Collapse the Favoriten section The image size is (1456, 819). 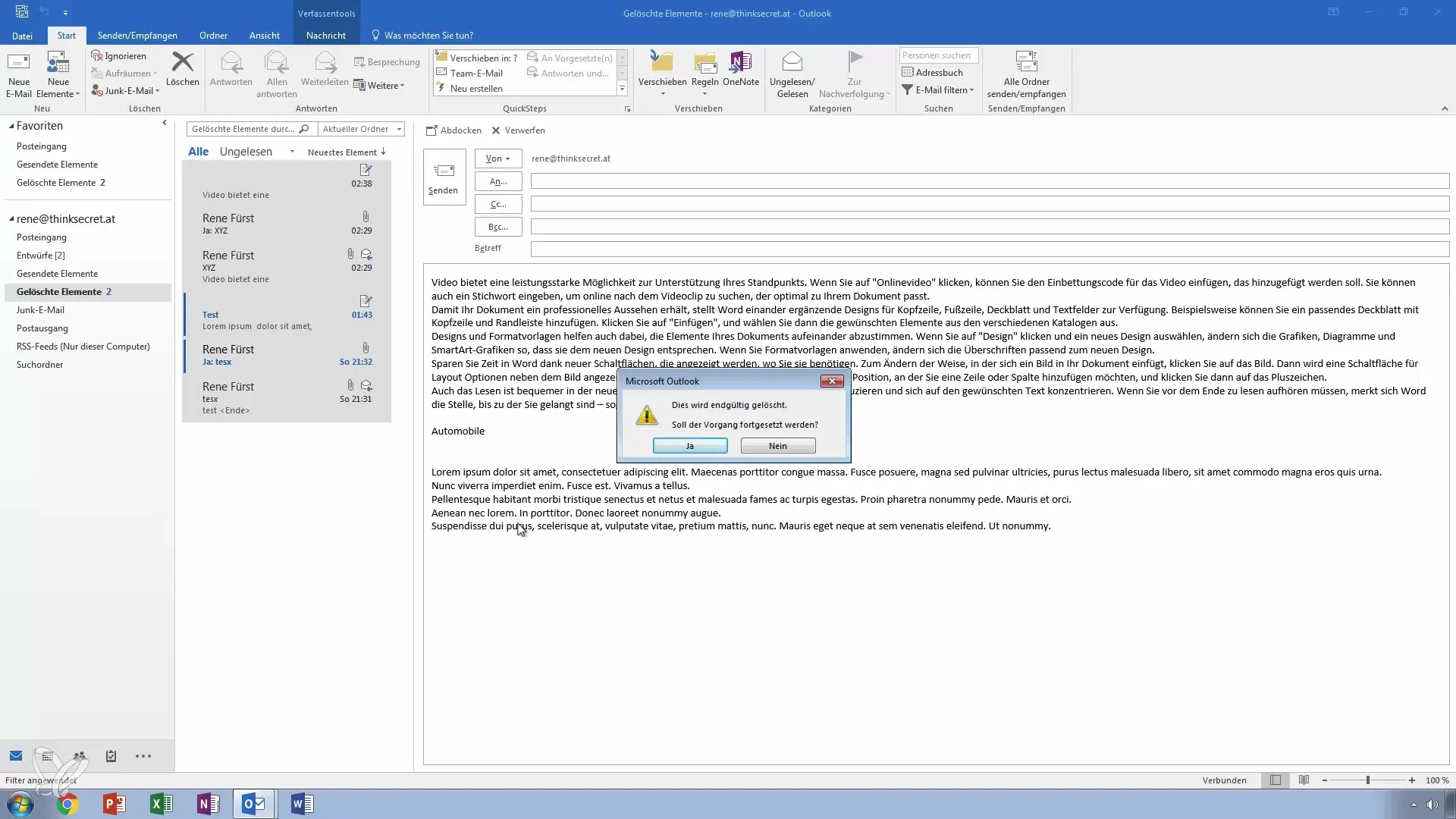pos(11,127)
